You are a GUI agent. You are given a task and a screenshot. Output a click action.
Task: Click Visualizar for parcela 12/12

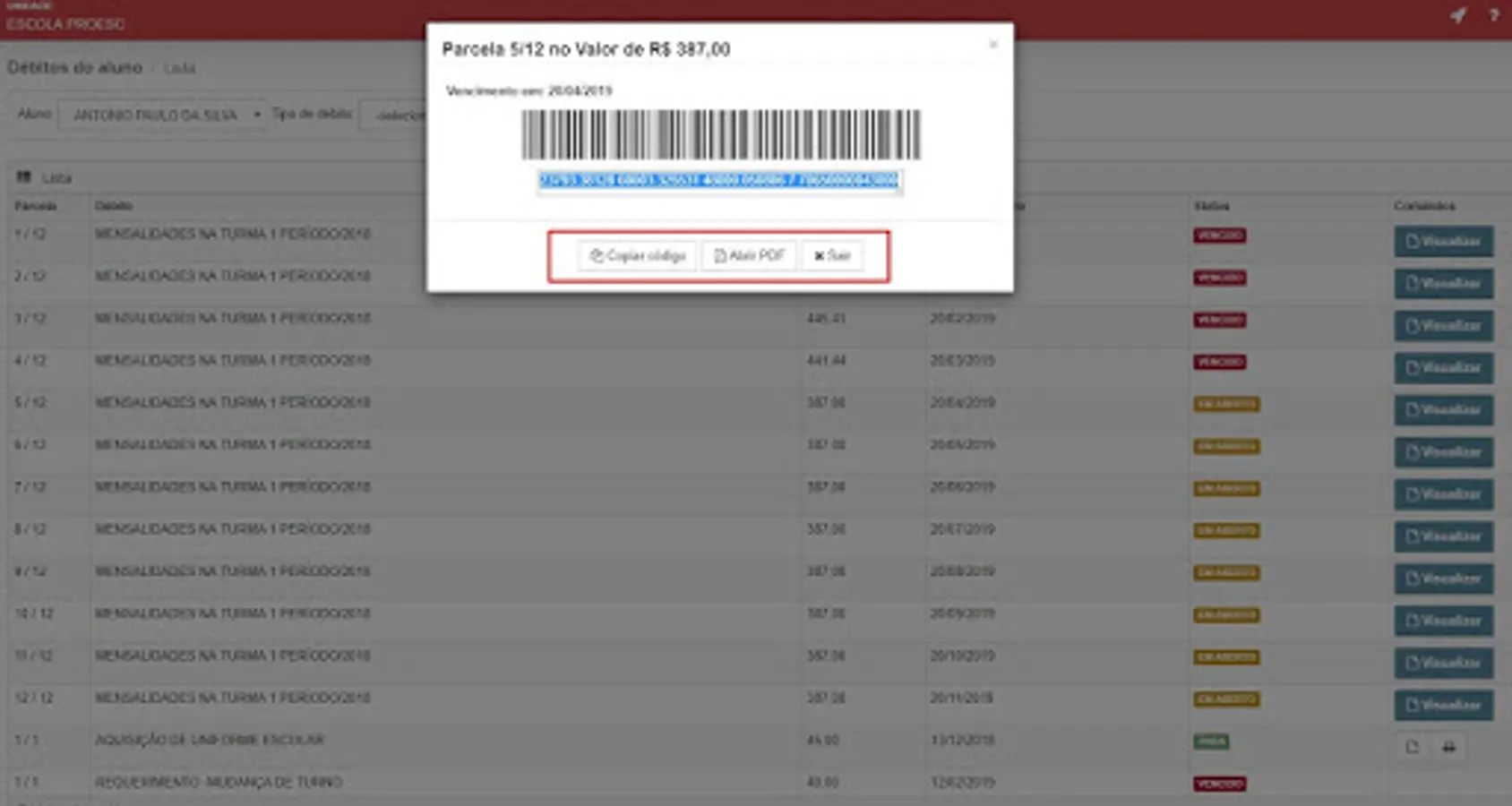[1444, 705]
